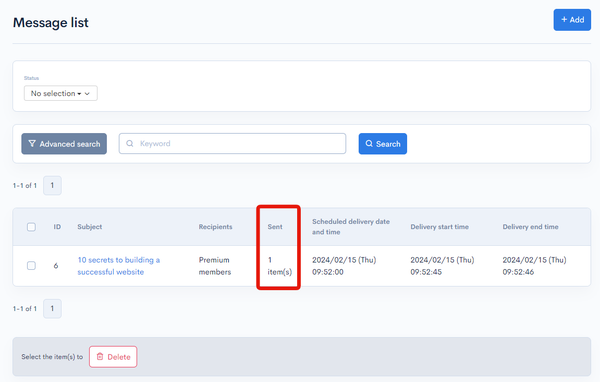Image resolution: width=600 pixels, height=382 pixels.
Task: Tick the select-all checkbox in table header
Action: 31,227
